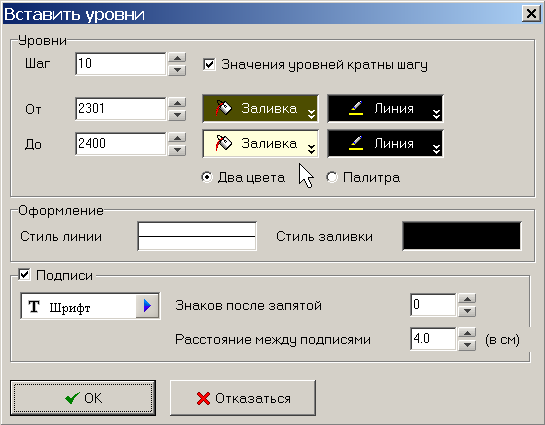Click the Шрифт font button
The width and height of the screenshot is (545, 425).
[x=90, y=306]
